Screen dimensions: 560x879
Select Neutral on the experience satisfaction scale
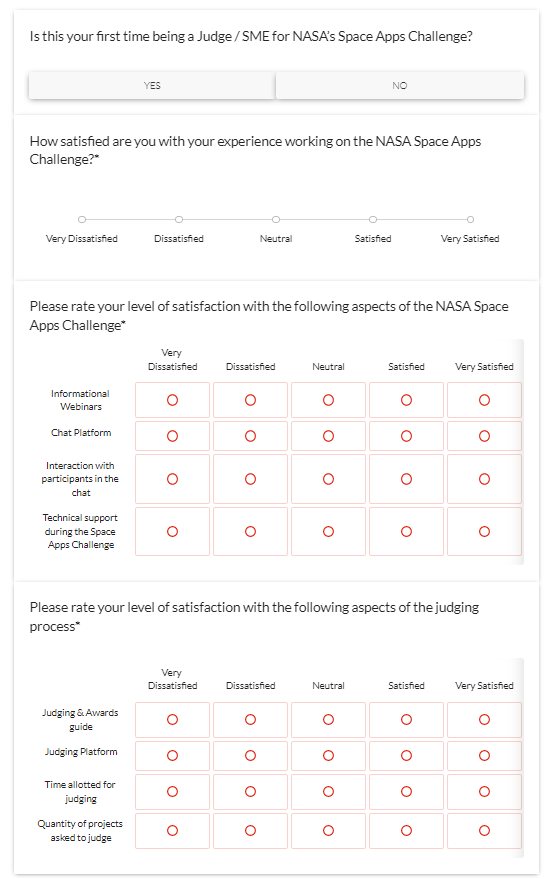(x=276, y=219)
